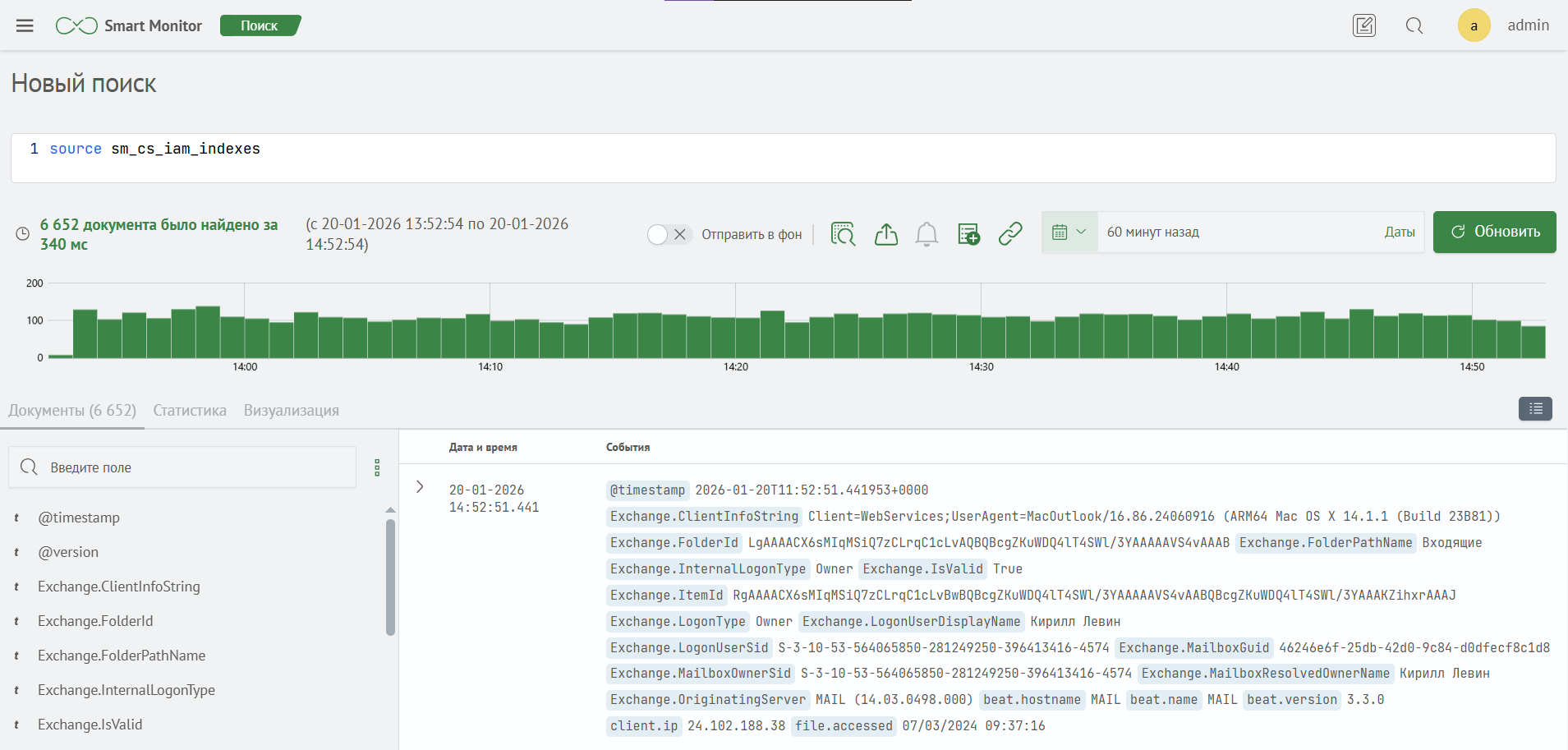
Task: Switch to the Визуализация tab
Action: click(x=292, y=410)
